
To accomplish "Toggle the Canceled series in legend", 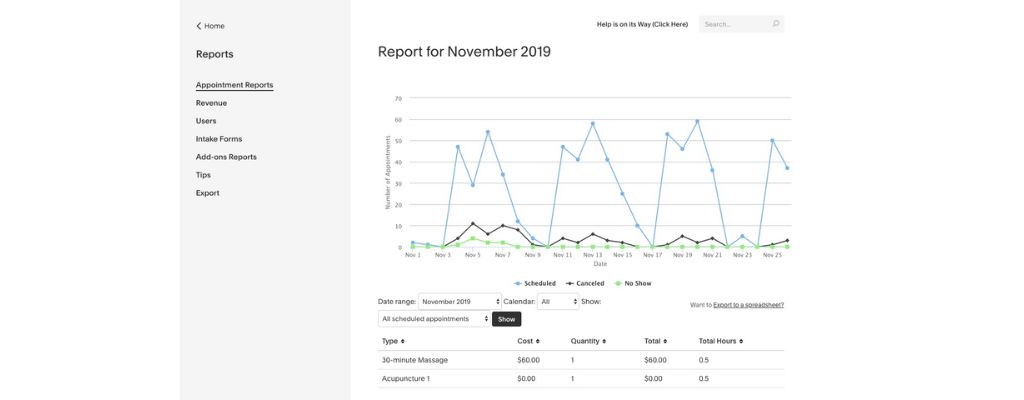I will 585,283.
